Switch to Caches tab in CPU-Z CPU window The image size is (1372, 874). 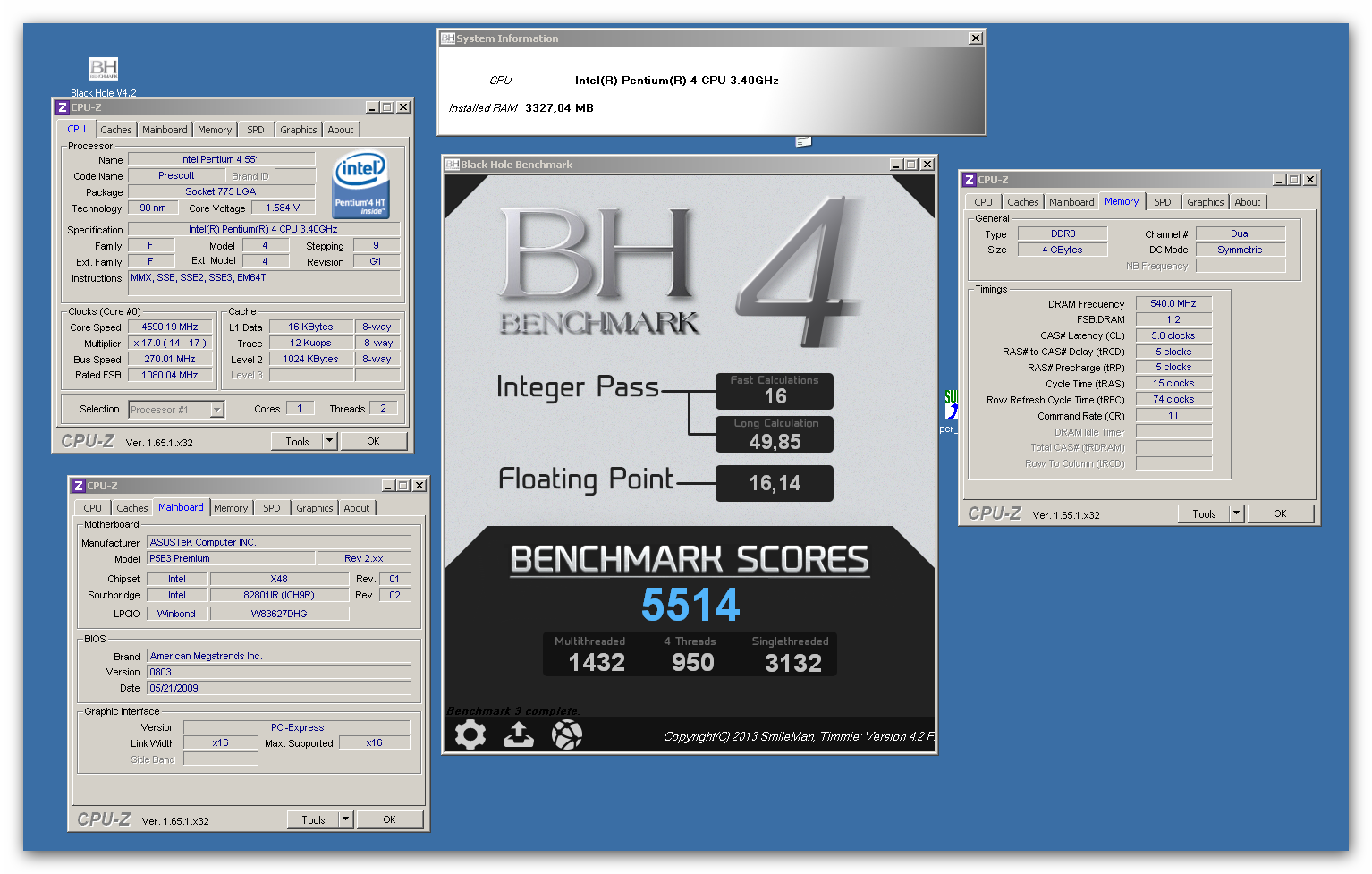click(116, 130)
